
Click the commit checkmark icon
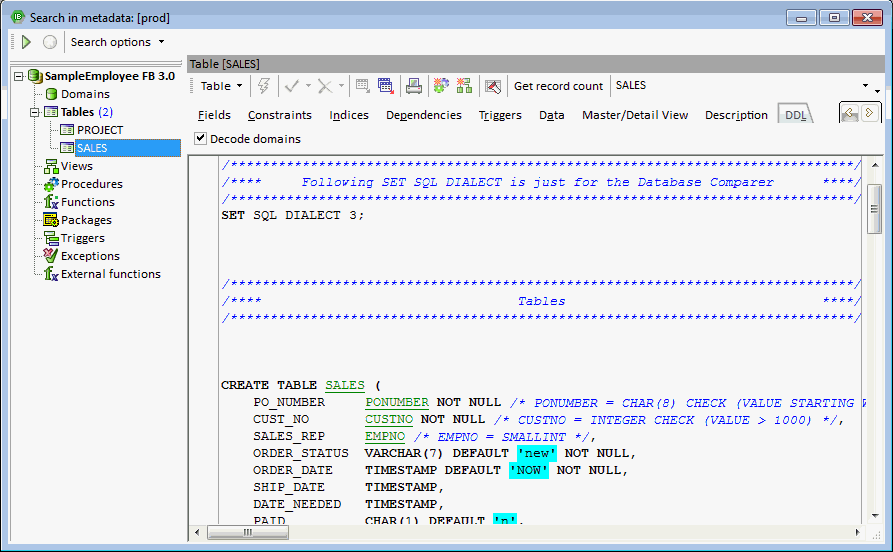292,86
